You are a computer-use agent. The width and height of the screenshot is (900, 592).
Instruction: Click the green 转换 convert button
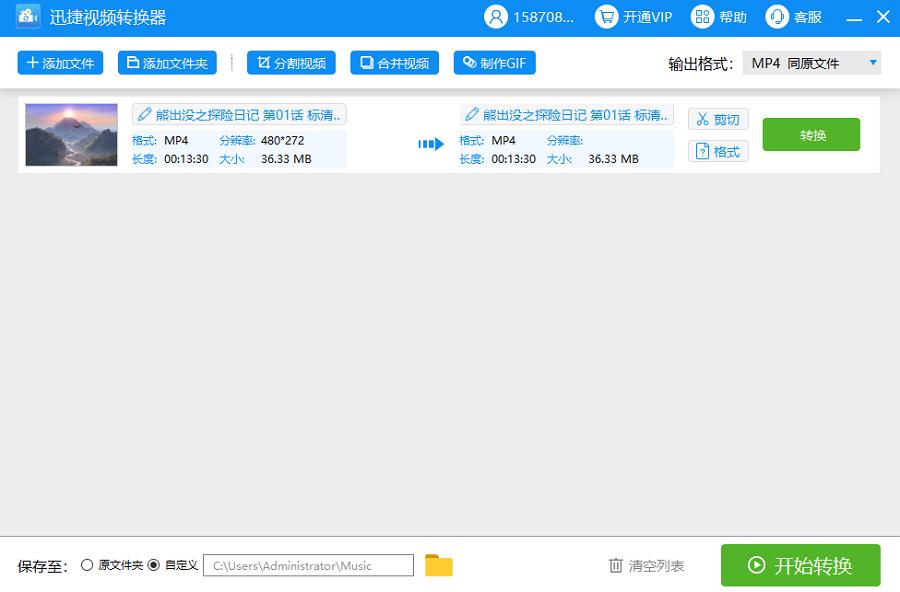pyautogui.click(x=811, y=134)
